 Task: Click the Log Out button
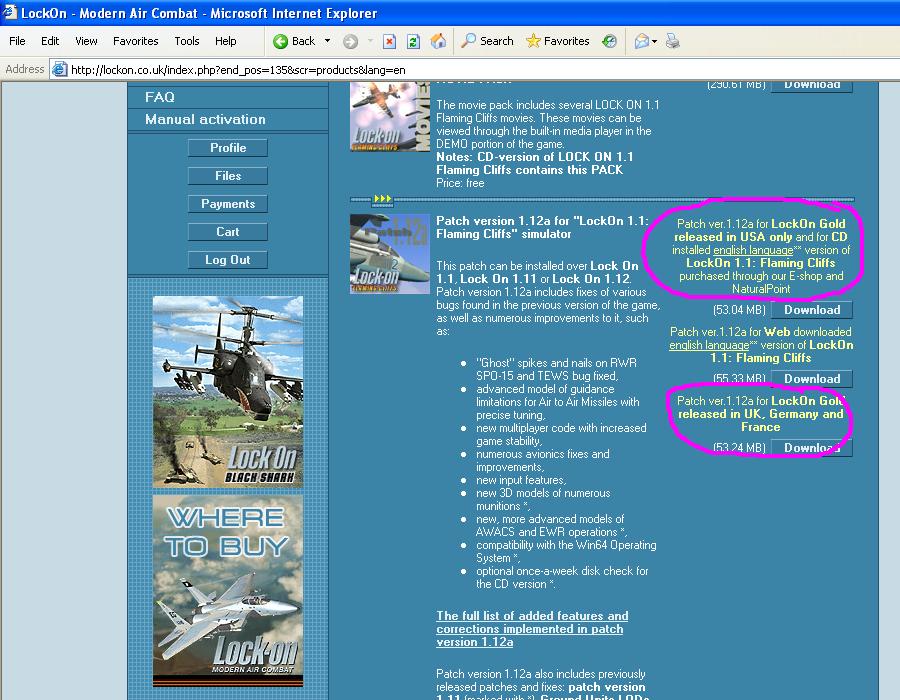click(x=228, y=260)
